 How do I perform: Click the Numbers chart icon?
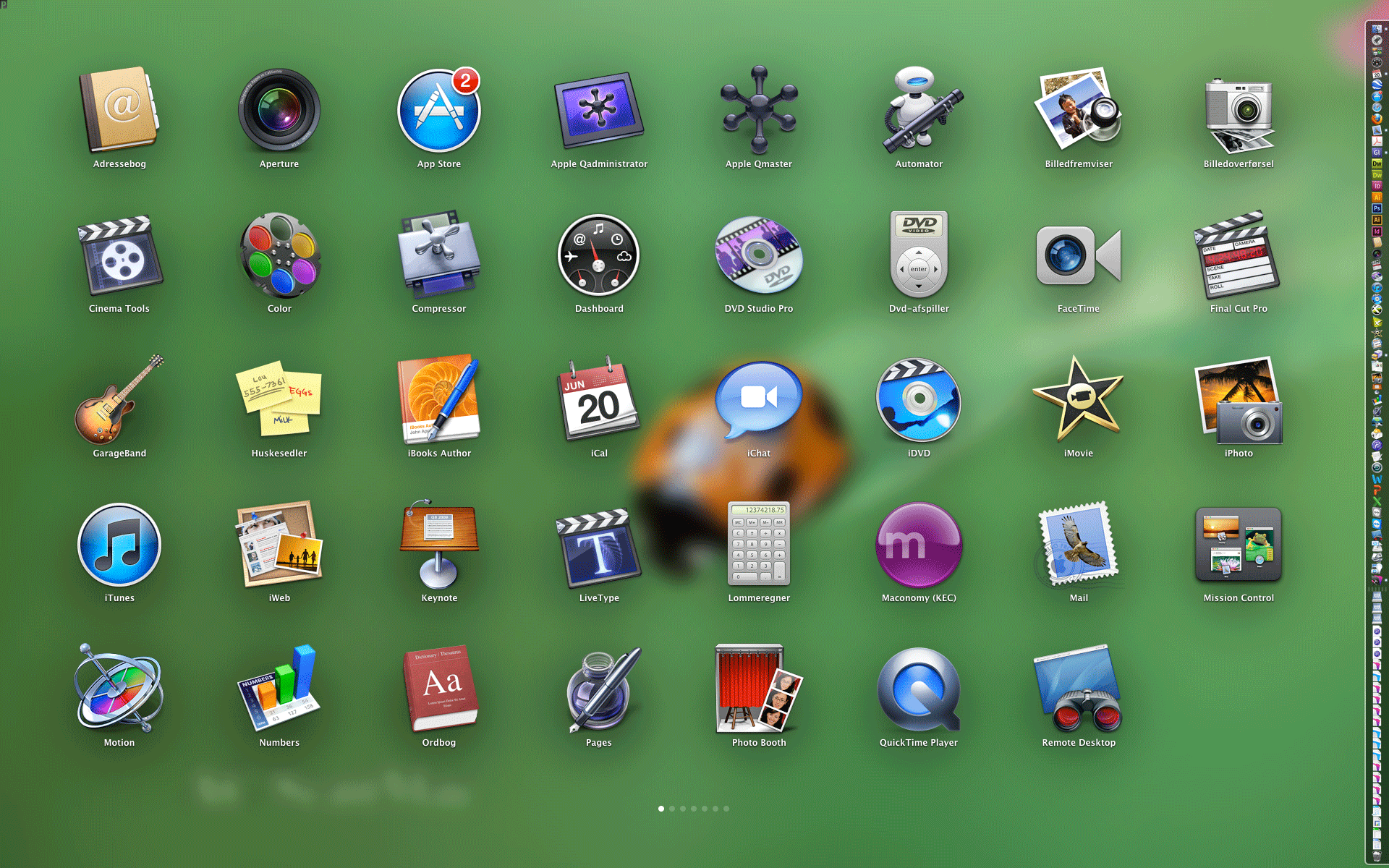(x=279, y=689)
